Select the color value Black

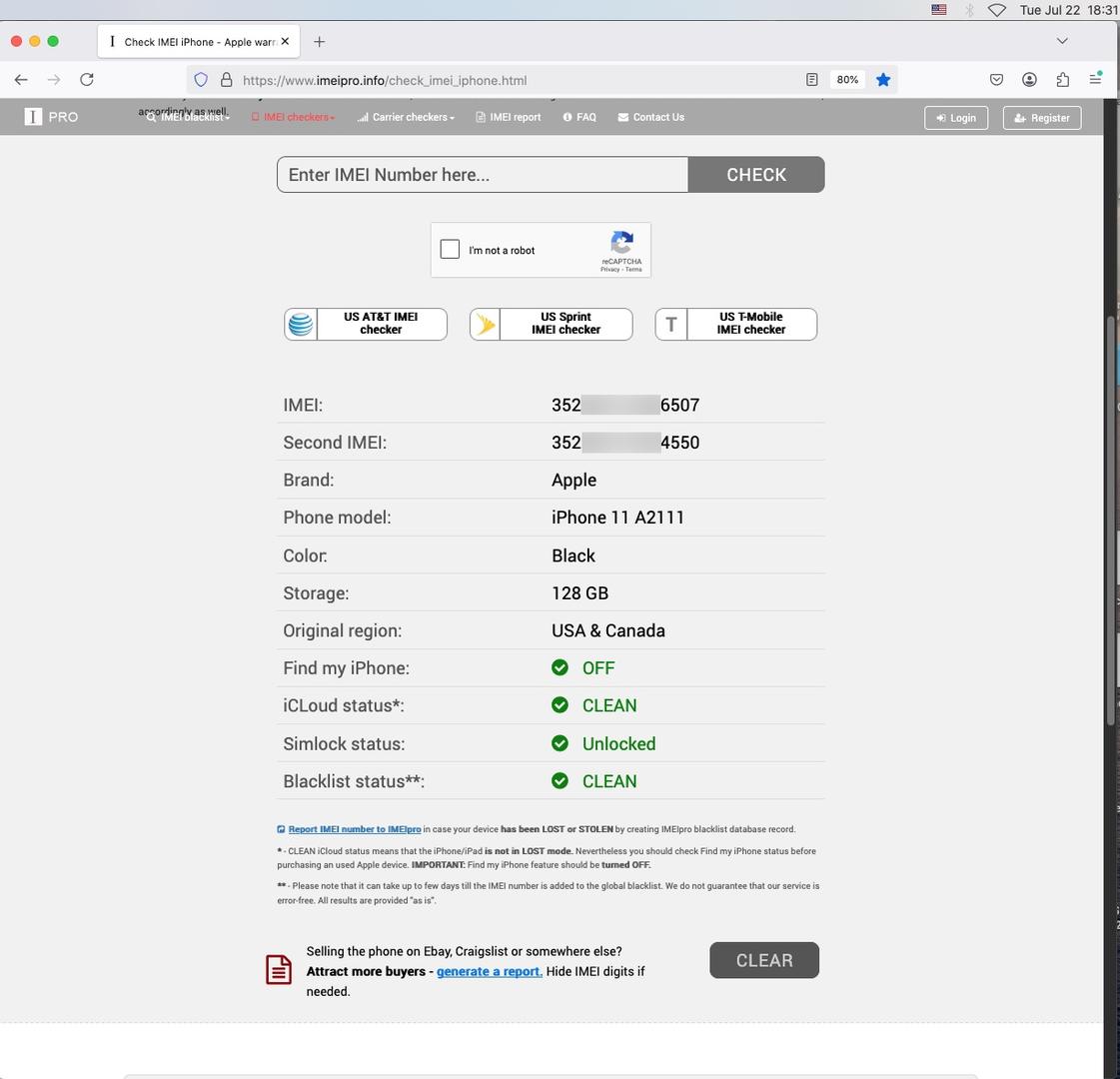573,555
